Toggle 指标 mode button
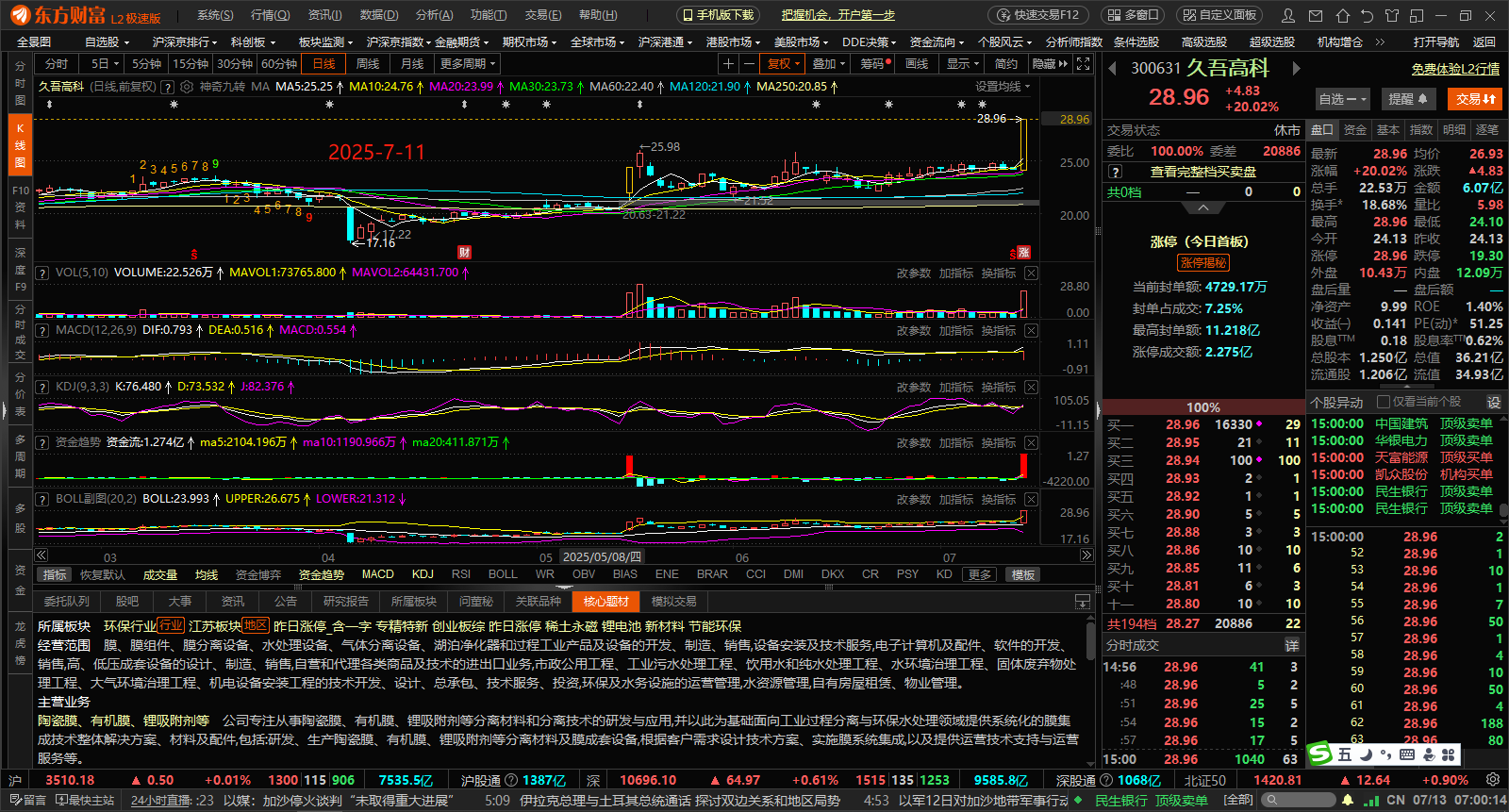 [x=55, y=574]
